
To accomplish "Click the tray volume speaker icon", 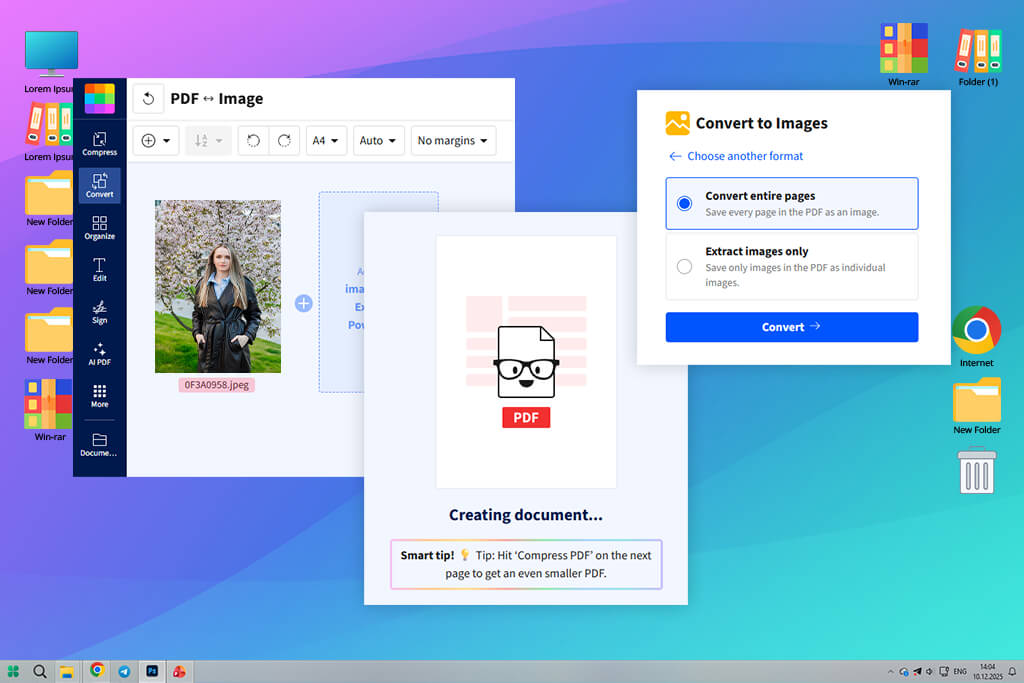I will click(x=929, y=672).
